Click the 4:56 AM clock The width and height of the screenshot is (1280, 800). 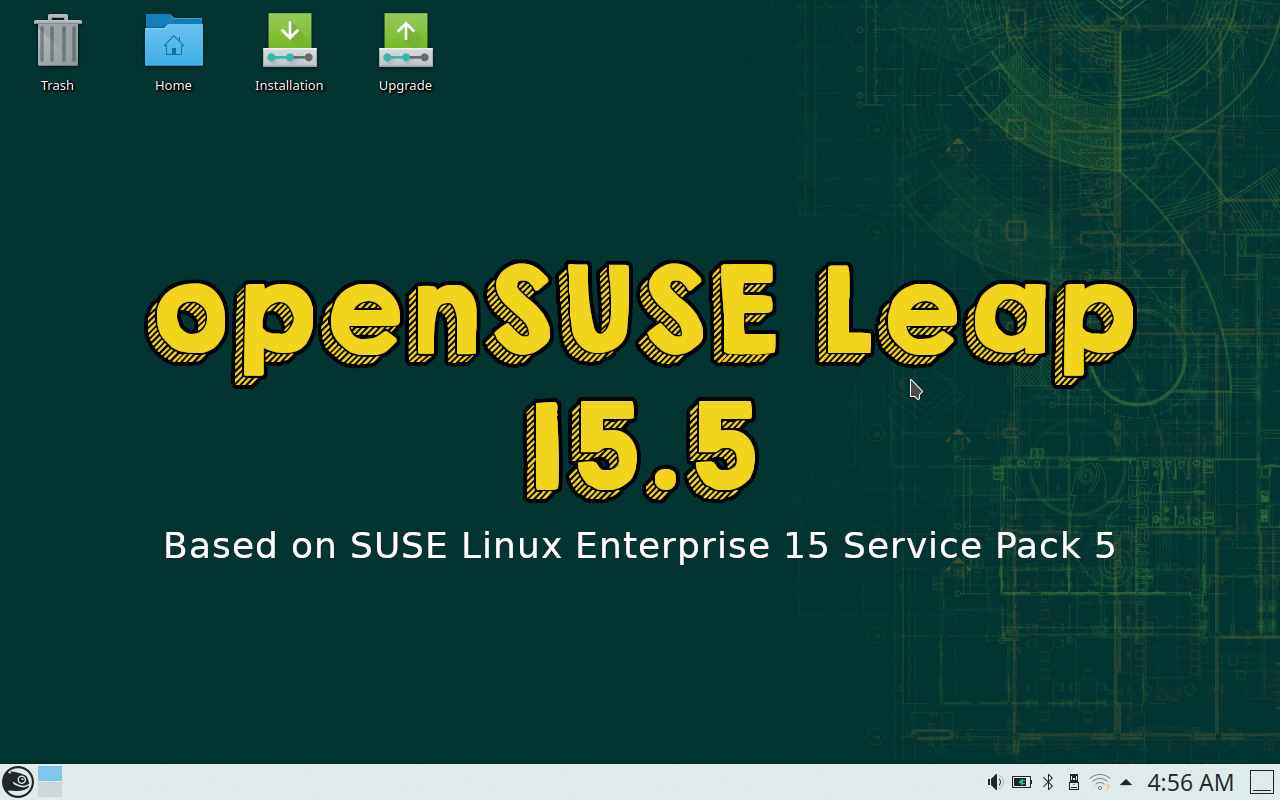(x=1190, y=782)
